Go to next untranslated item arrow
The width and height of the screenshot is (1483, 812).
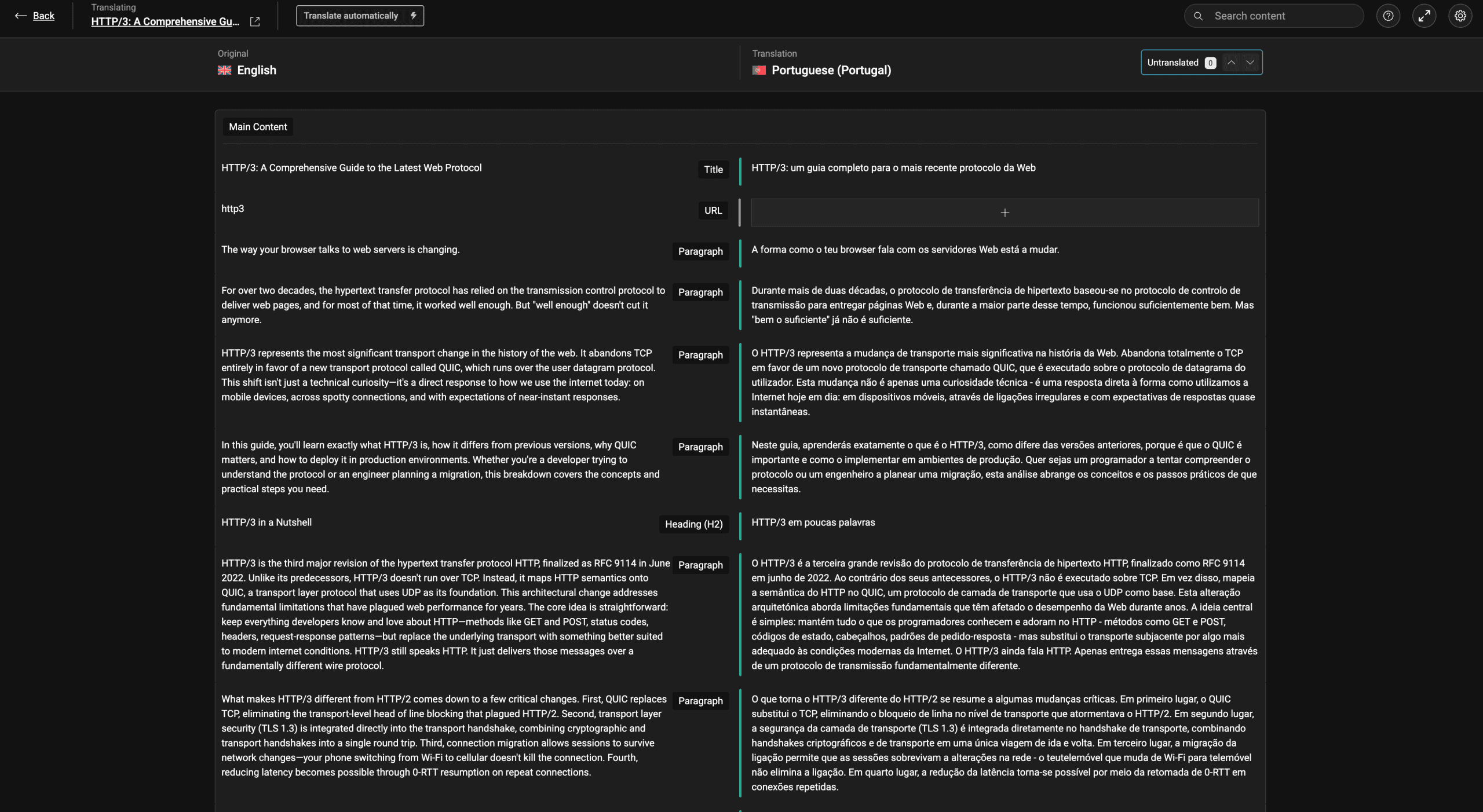pos(1250,63)
